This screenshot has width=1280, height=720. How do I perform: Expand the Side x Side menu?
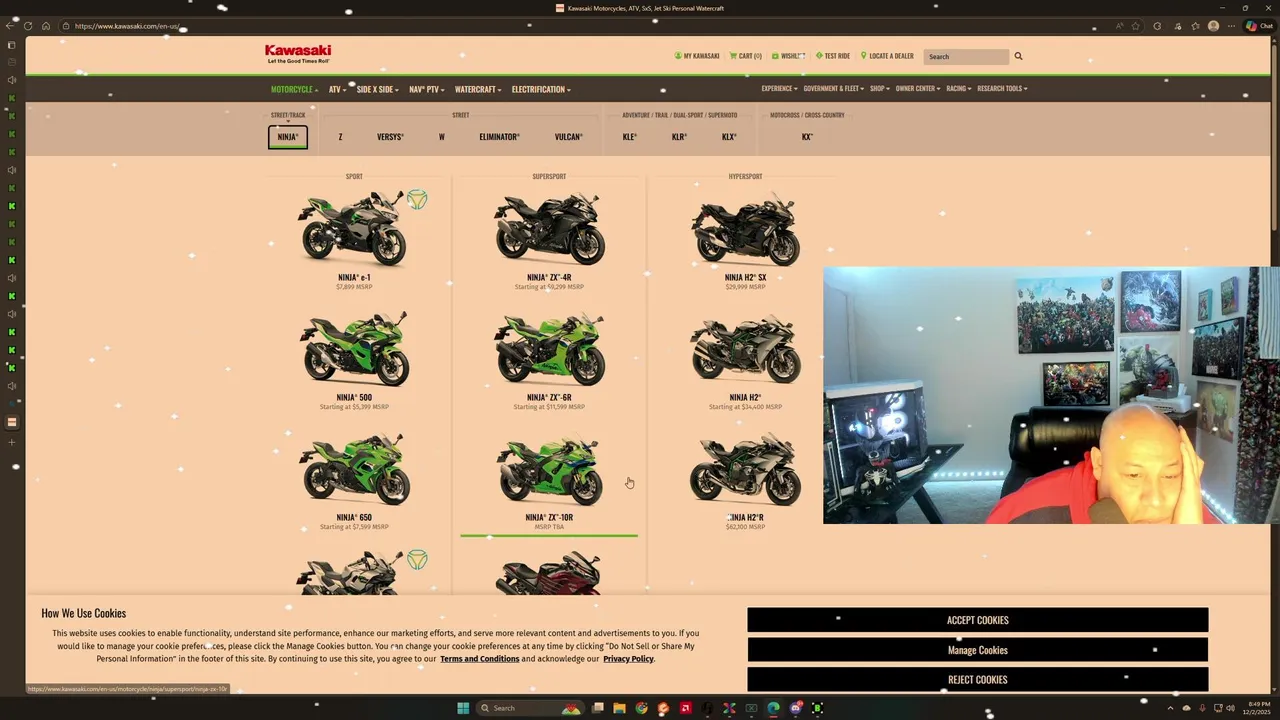377,89
